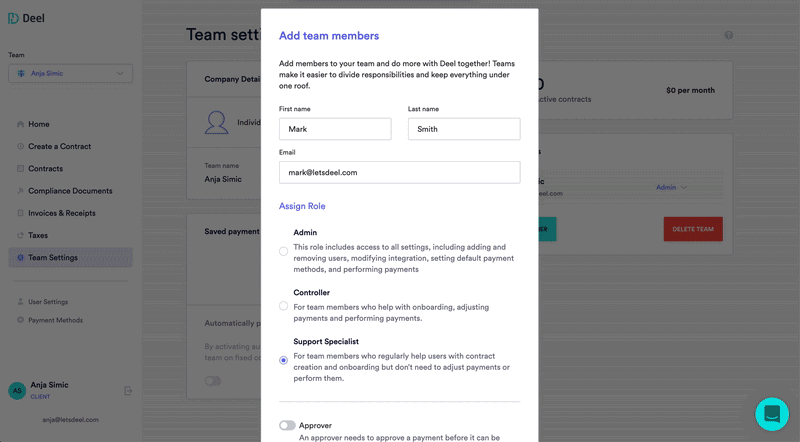Open the Admin role dropdown for member
Image resolution: width=800 pixels, height=442 pixels.
(x=671, y=187)
